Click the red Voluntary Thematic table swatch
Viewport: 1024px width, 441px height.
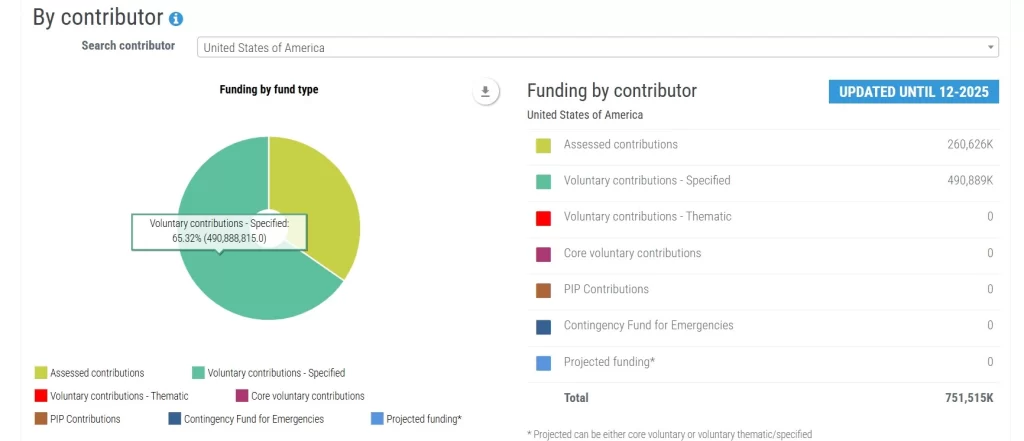tap(543, 217)
